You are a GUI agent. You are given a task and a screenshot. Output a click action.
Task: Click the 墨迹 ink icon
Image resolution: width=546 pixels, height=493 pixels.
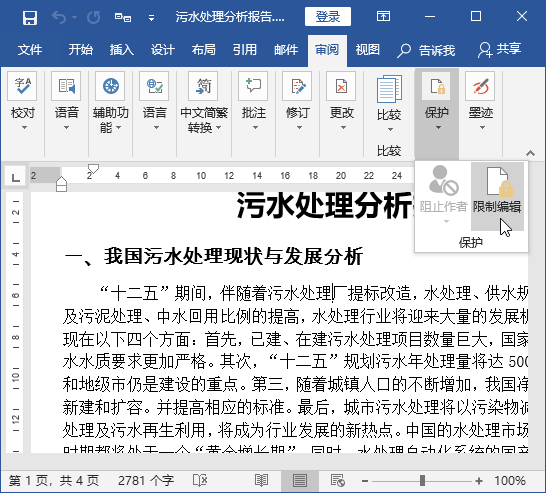coord(480,86)
